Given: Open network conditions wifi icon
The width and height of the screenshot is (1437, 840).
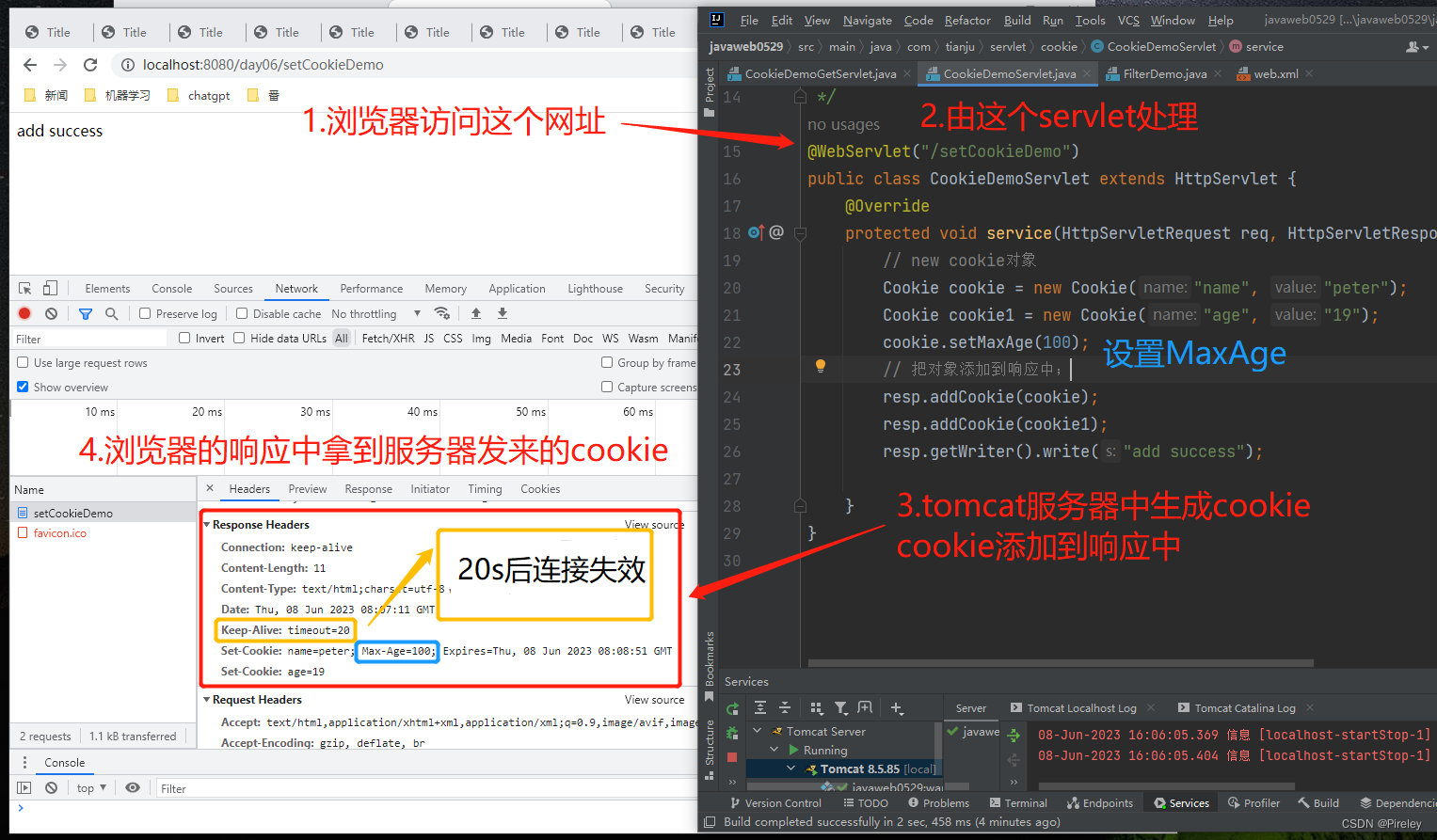Looking at the screenshot, I should pos(441,313).
